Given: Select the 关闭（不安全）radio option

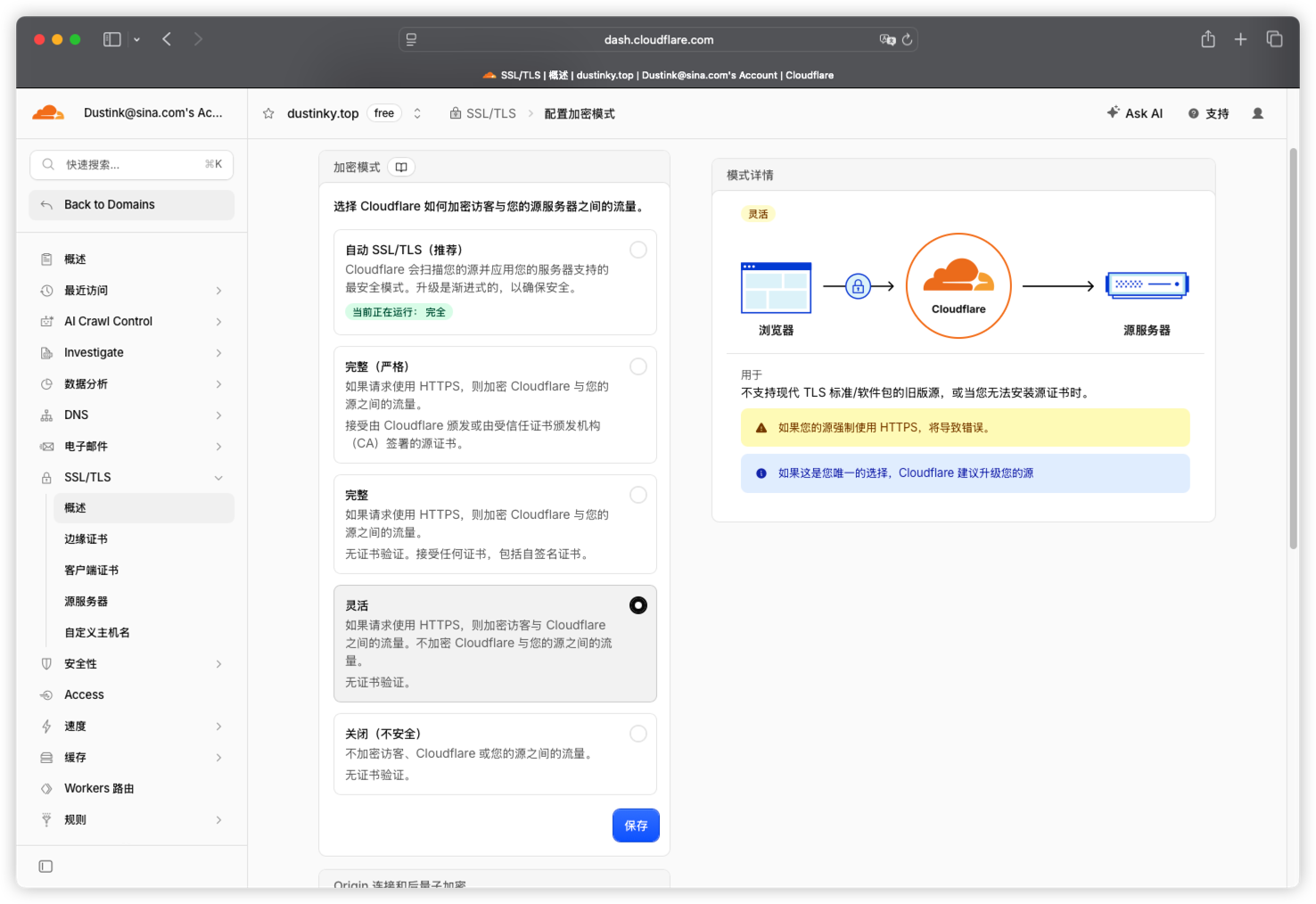Looking at the screenshot, I should tap(638, 734).
